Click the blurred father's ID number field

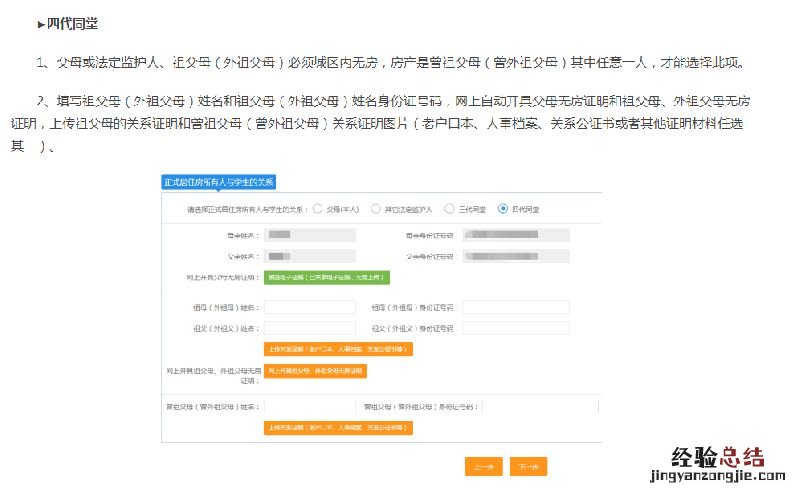(515, 256)
